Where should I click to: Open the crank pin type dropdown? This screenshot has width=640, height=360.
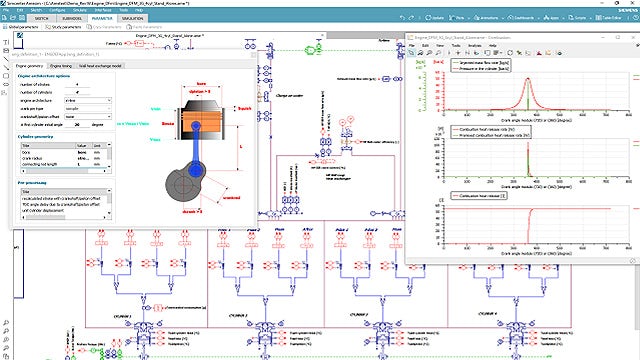tap(88, 109)
